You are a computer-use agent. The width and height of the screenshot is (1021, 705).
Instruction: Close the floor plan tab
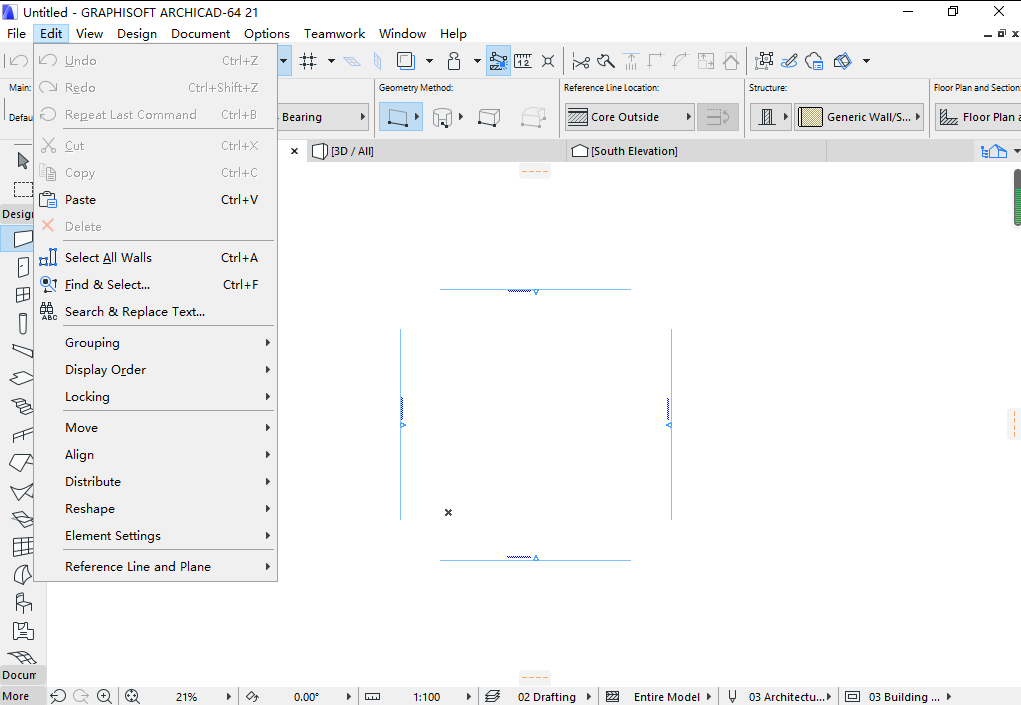pyautogui.click(x=294, y=151)
